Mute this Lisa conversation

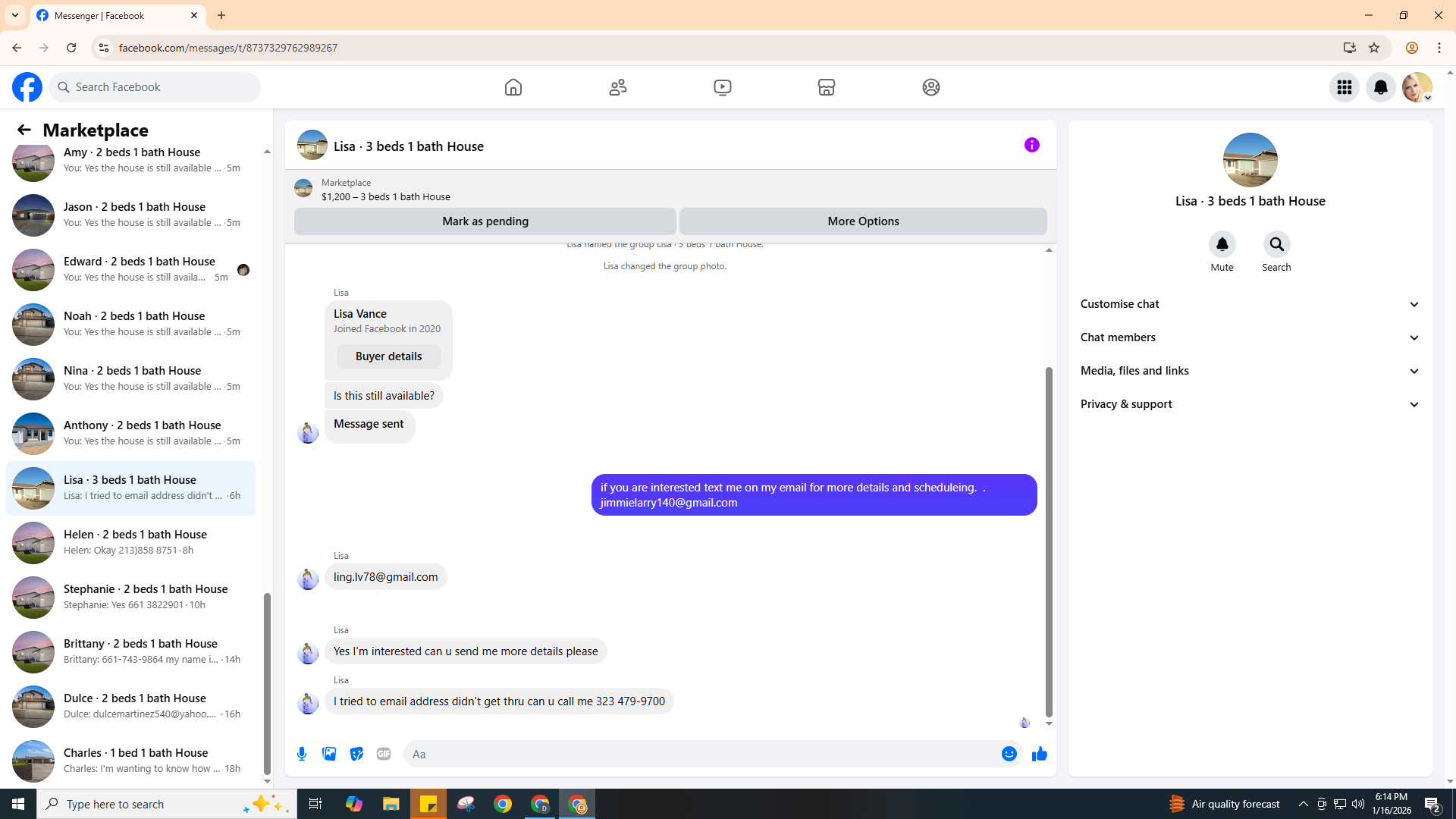[1222, 245]
